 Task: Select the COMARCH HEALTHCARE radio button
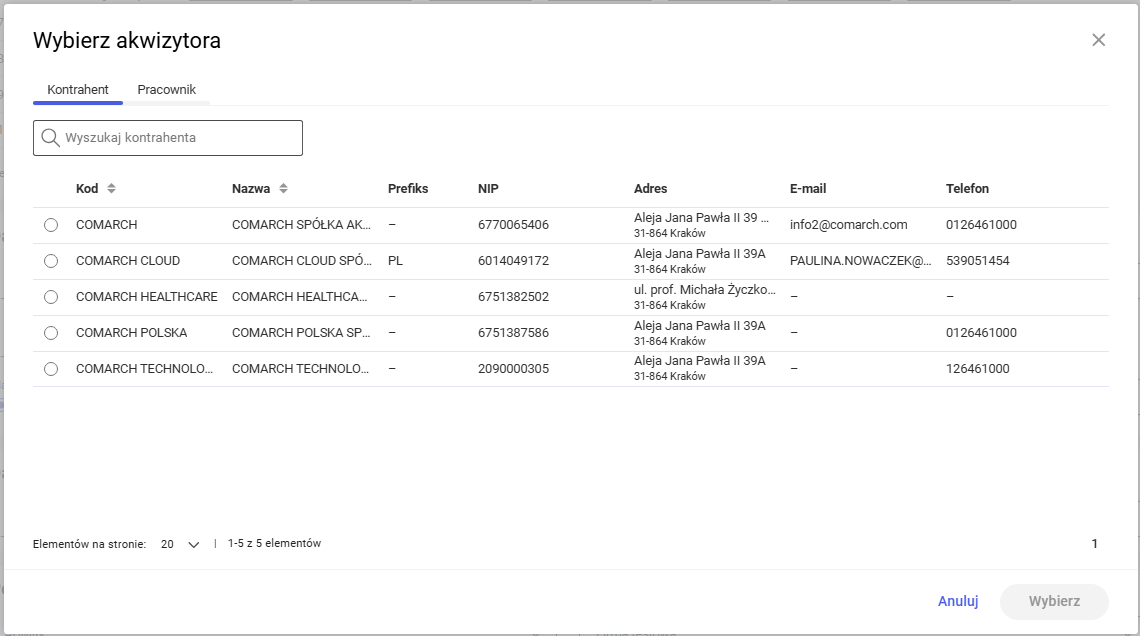(x=51, y=297)
